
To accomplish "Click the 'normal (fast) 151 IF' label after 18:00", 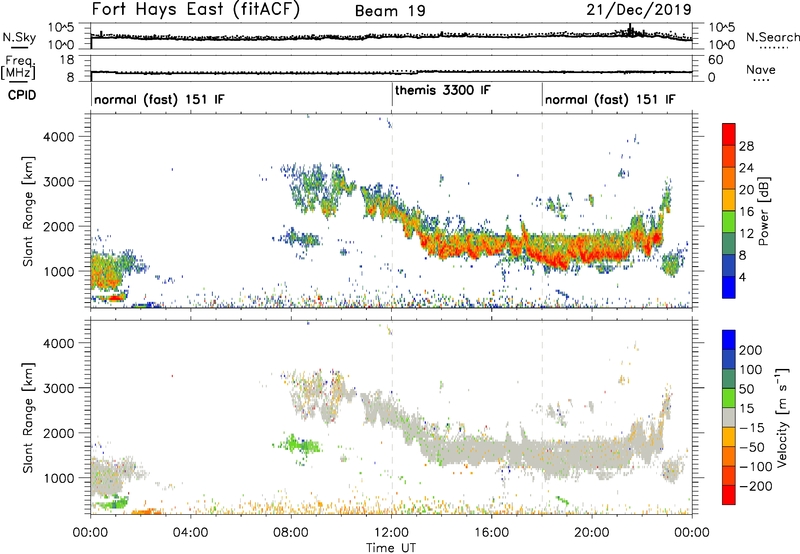I will (610, 99).
